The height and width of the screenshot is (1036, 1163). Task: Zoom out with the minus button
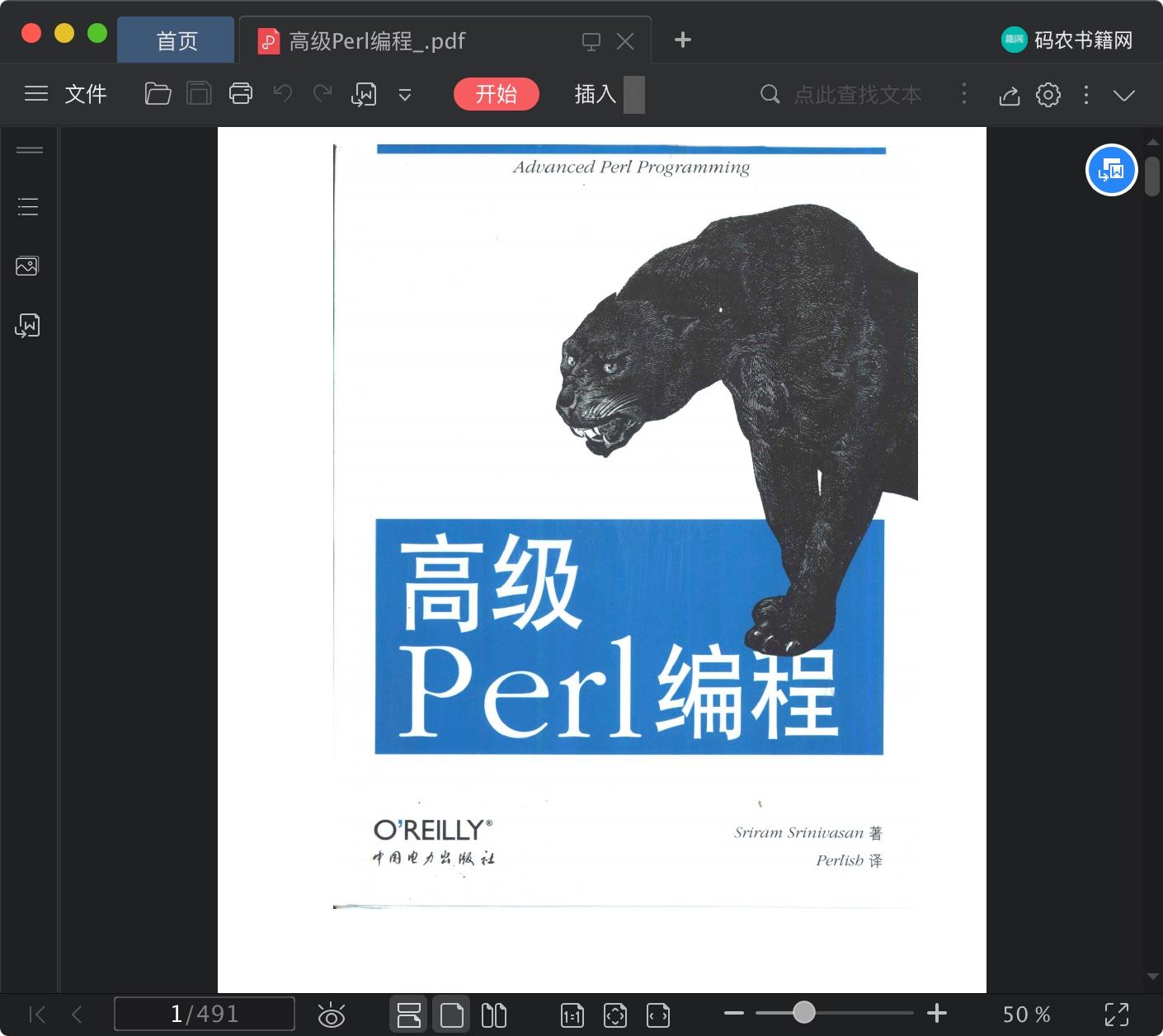734,1013
